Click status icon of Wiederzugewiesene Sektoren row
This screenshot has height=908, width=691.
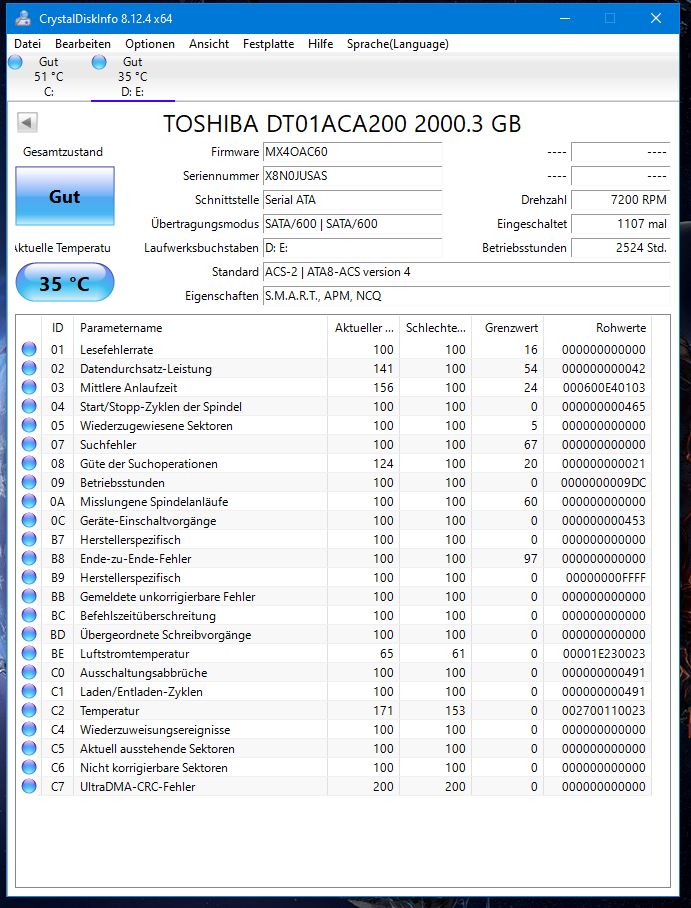pyautogui.click(x=29, y=426)
